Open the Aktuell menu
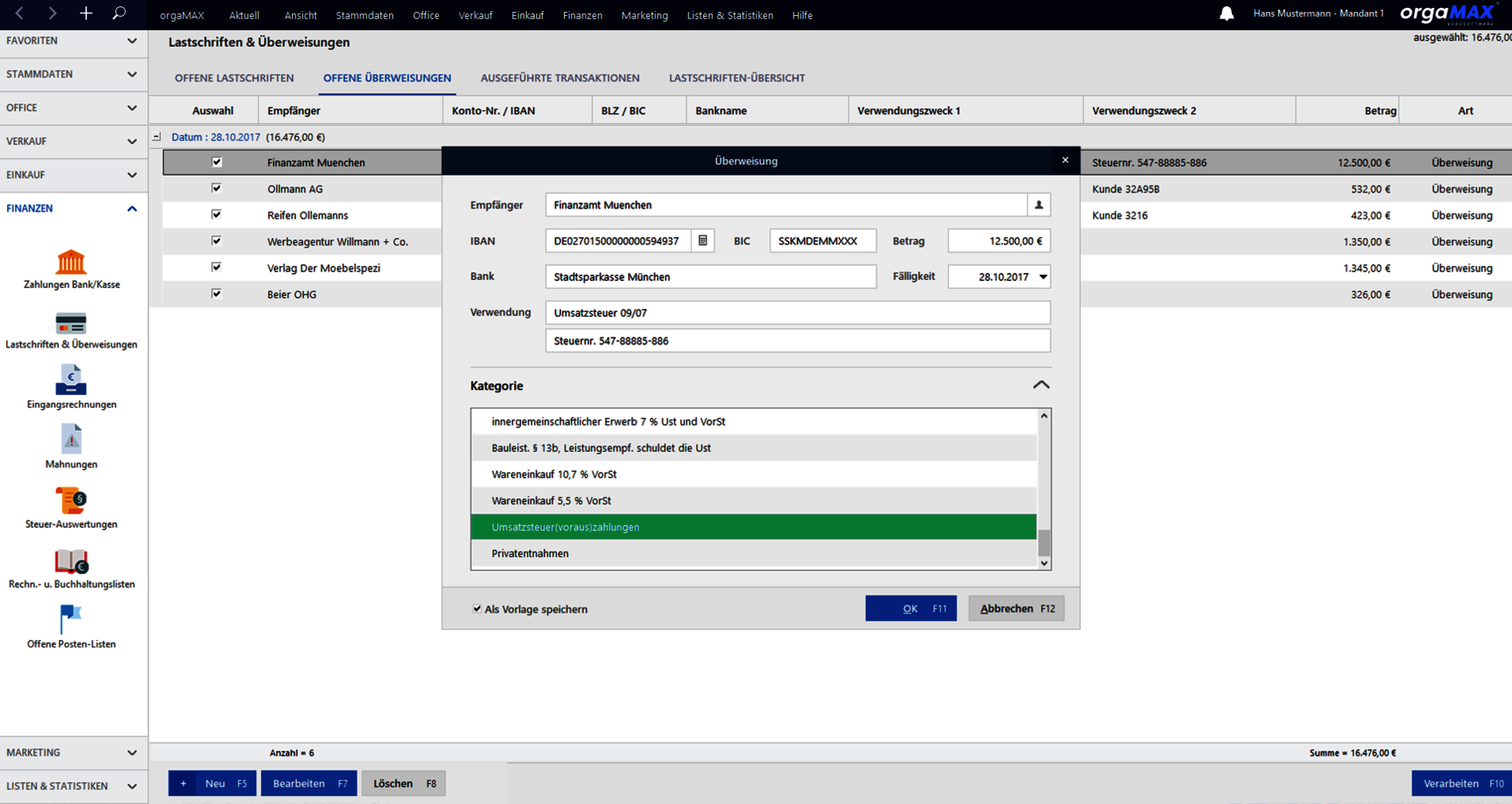The image size is (1512, 804). [x=244, y=15]
